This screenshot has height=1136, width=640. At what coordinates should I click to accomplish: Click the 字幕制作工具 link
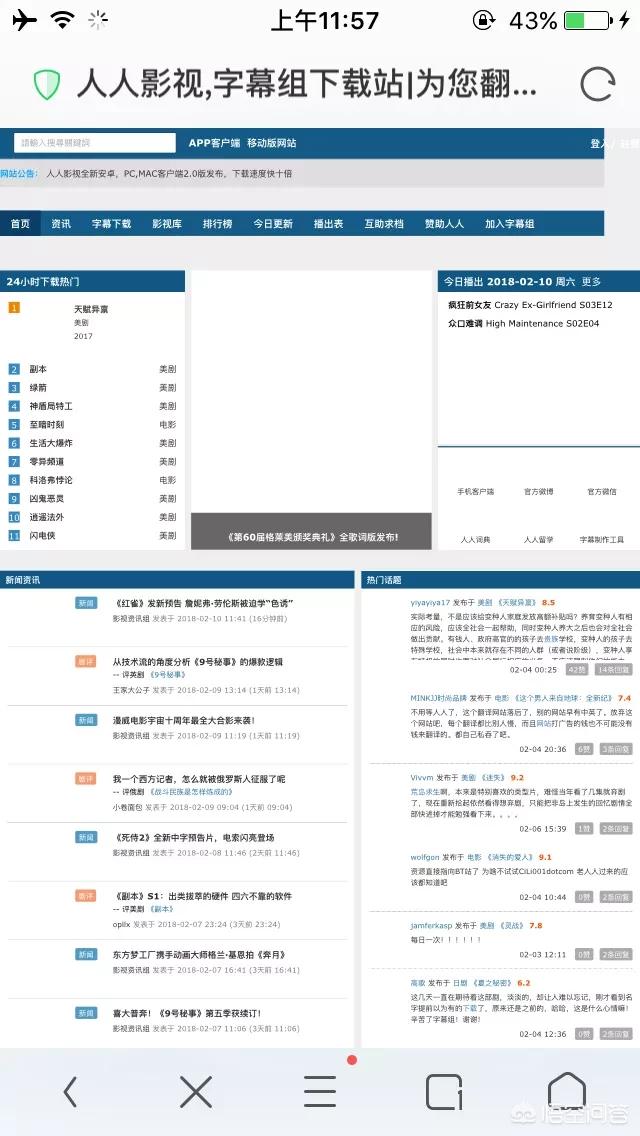tap(602, 540)
